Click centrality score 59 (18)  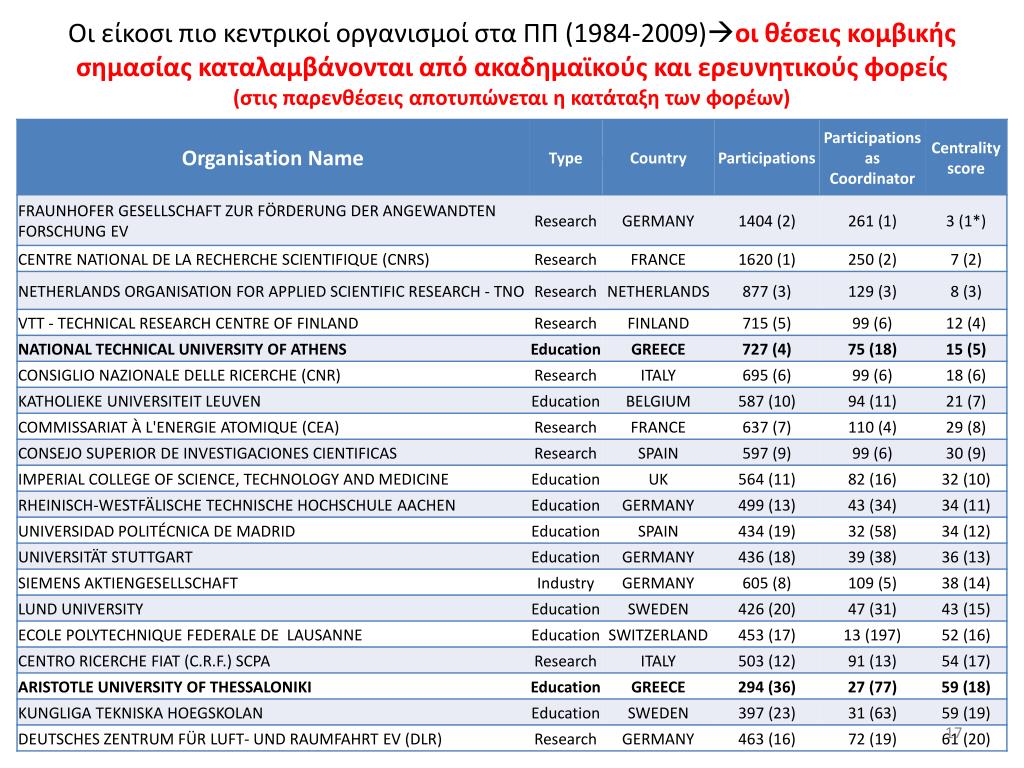[x=966, y=687]
